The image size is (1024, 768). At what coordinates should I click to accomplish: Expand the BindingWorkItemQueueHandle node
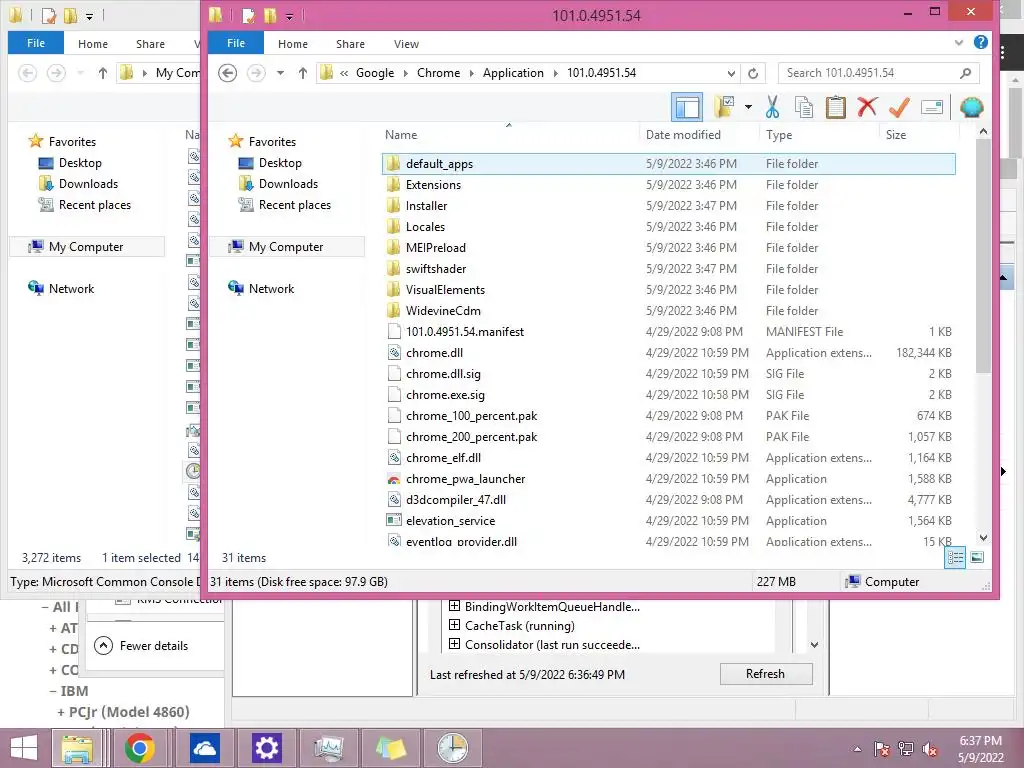[x=455, y=606]
